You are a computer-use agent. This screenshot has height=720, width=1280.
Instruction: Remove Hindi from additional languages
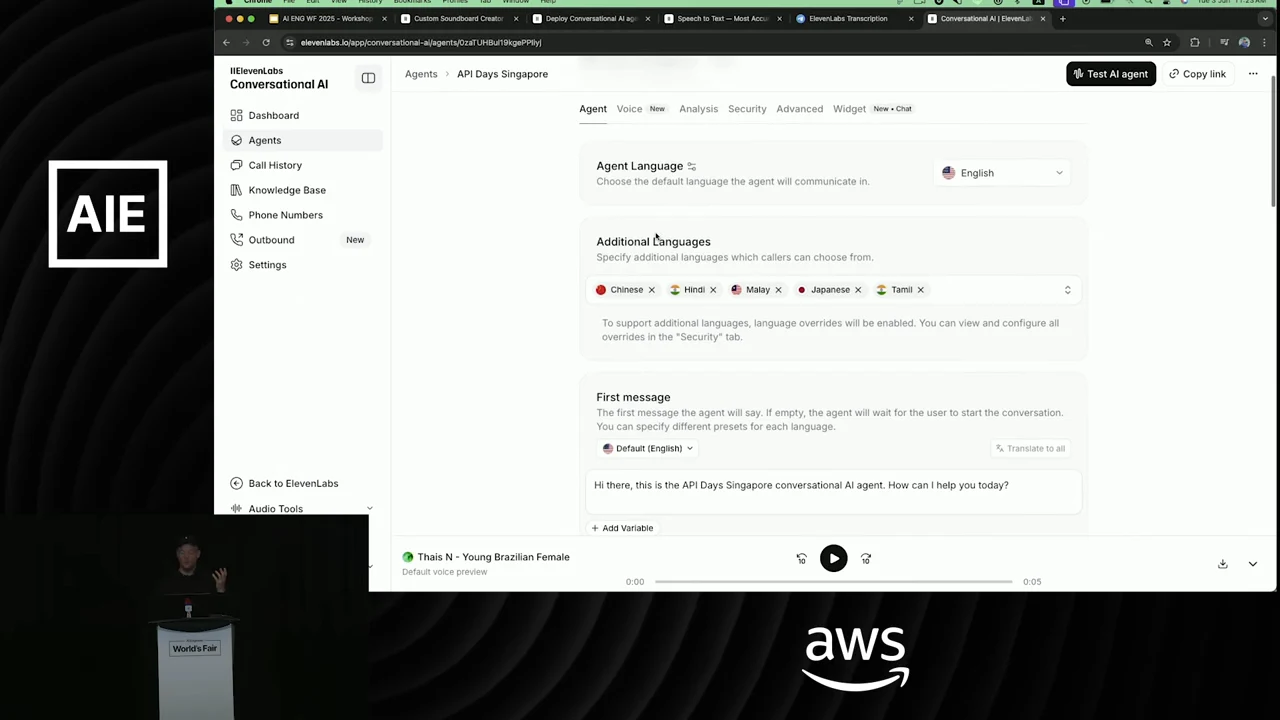(713, 290)
